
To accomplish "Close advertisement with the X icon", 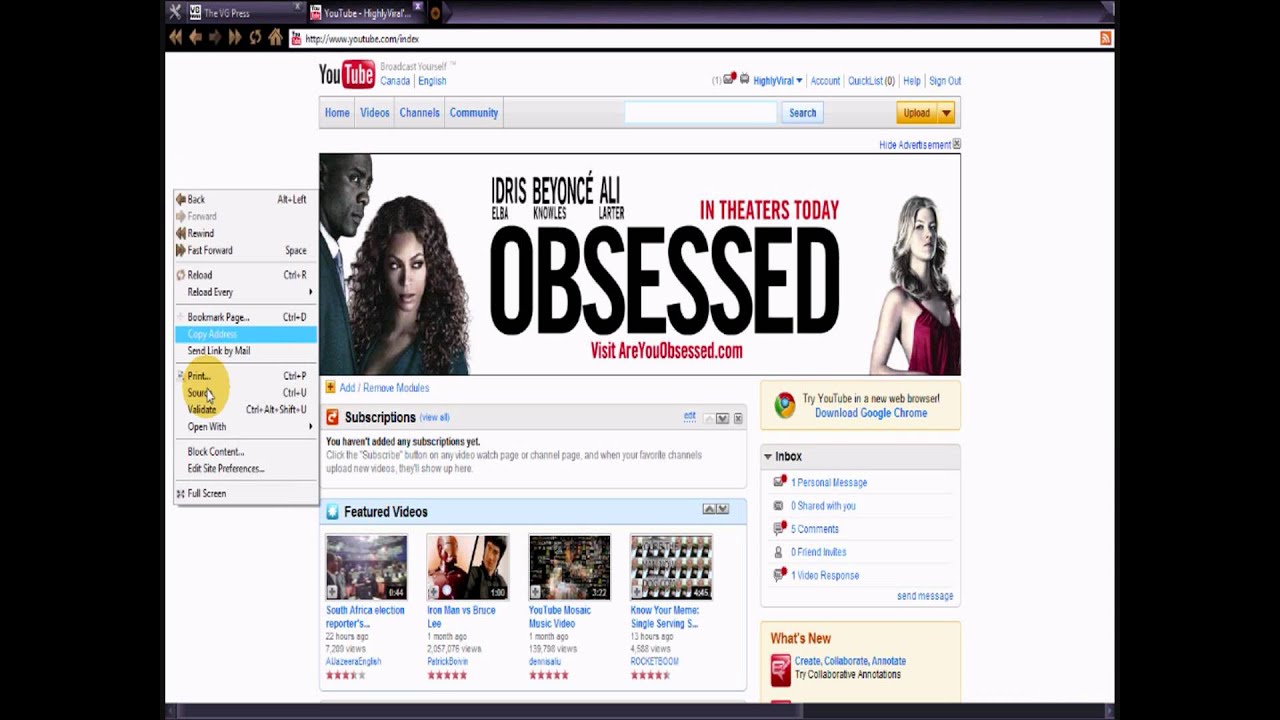I will [x=956, y=145].
